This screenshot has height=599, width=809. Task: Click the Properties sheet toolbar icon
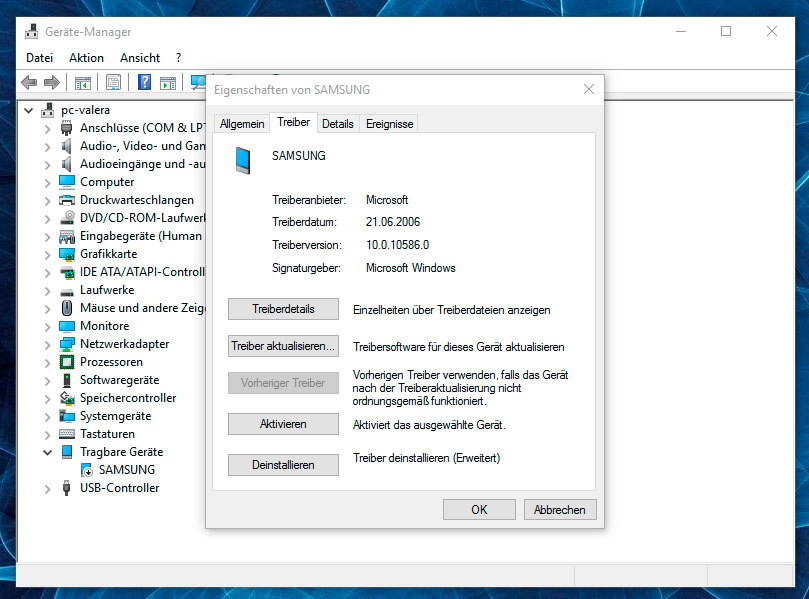point(114,83)
